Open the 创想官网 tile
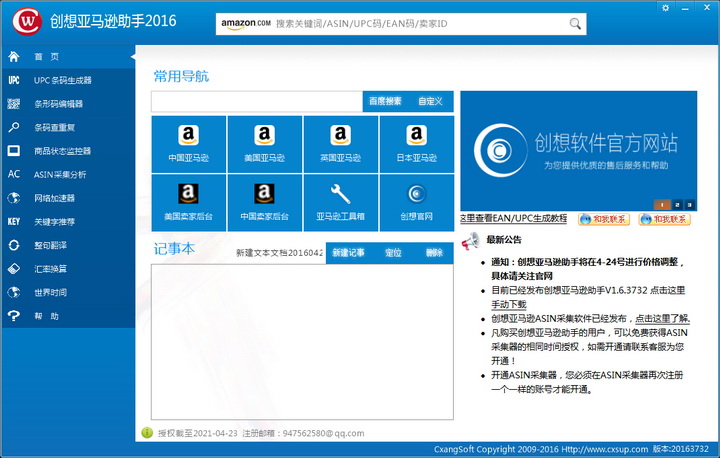Viewport: 720px width, 458px height. coord(416,203)
